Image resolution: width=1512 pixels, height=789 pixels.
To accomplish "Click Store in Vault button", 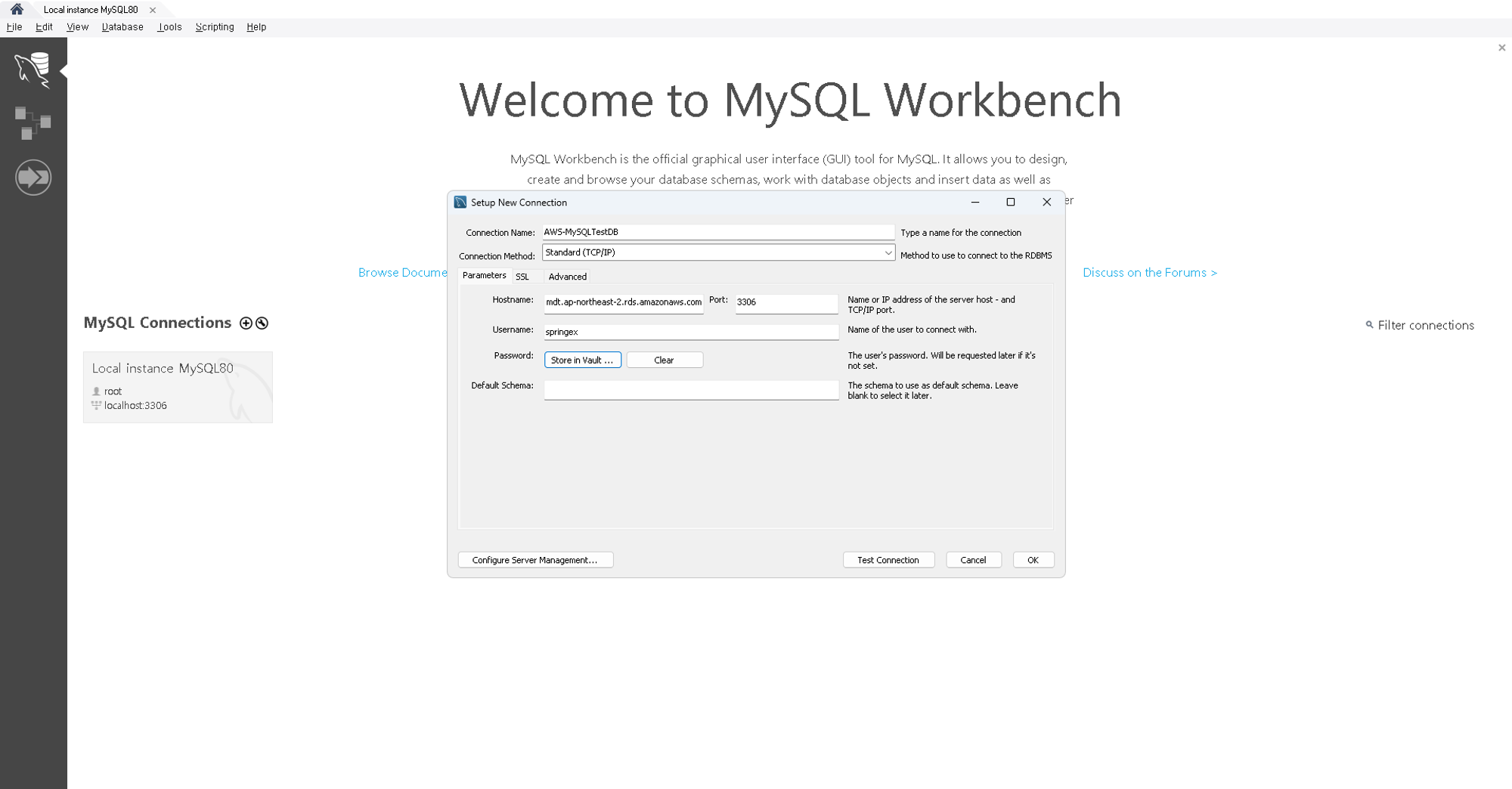I will click(582, 360).
